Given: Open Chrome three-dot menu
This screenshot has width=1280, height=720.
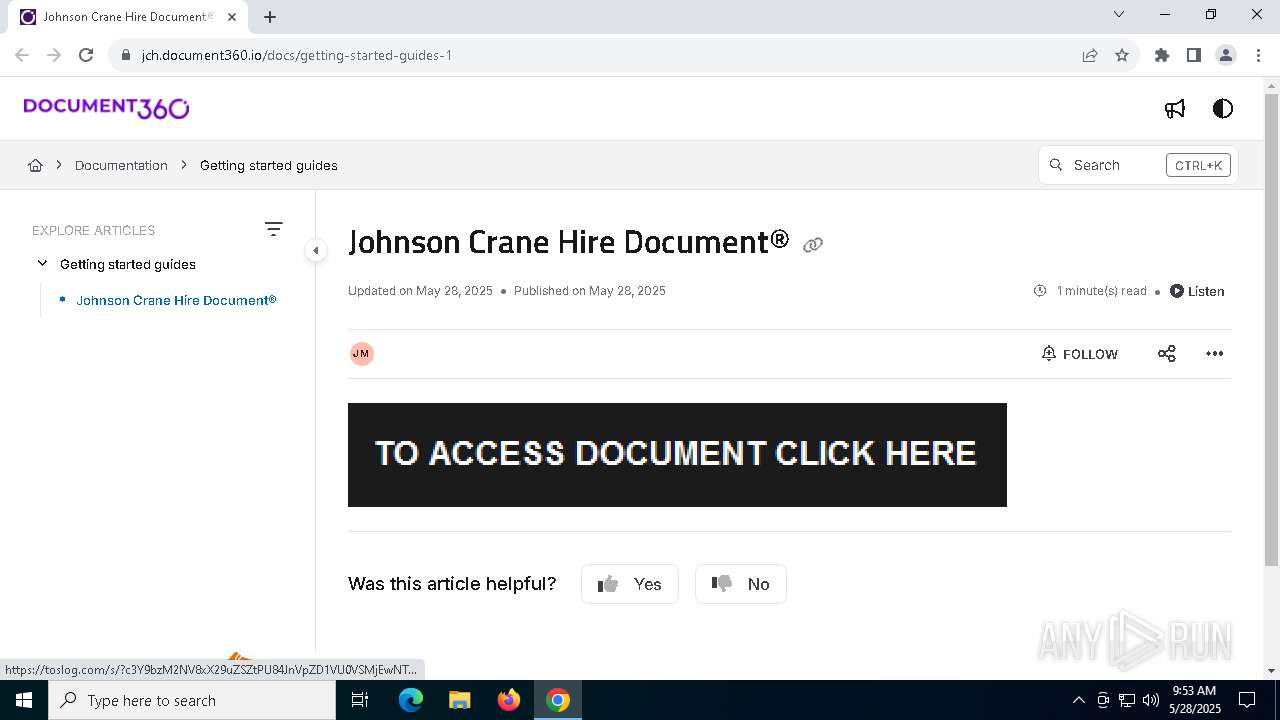Looking at the screenshot, I should pos(1257,55).
